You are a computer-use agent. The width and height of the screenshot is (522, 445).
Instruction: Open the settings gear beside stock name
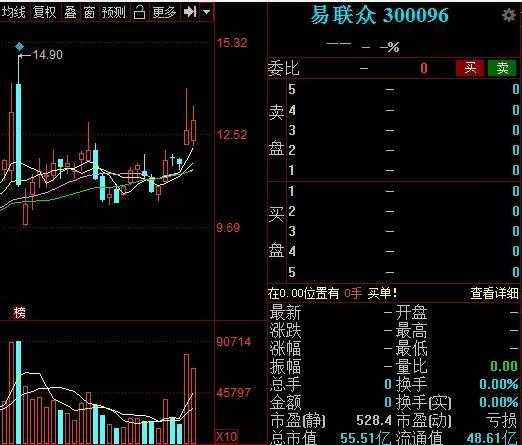tap(509, 15)
